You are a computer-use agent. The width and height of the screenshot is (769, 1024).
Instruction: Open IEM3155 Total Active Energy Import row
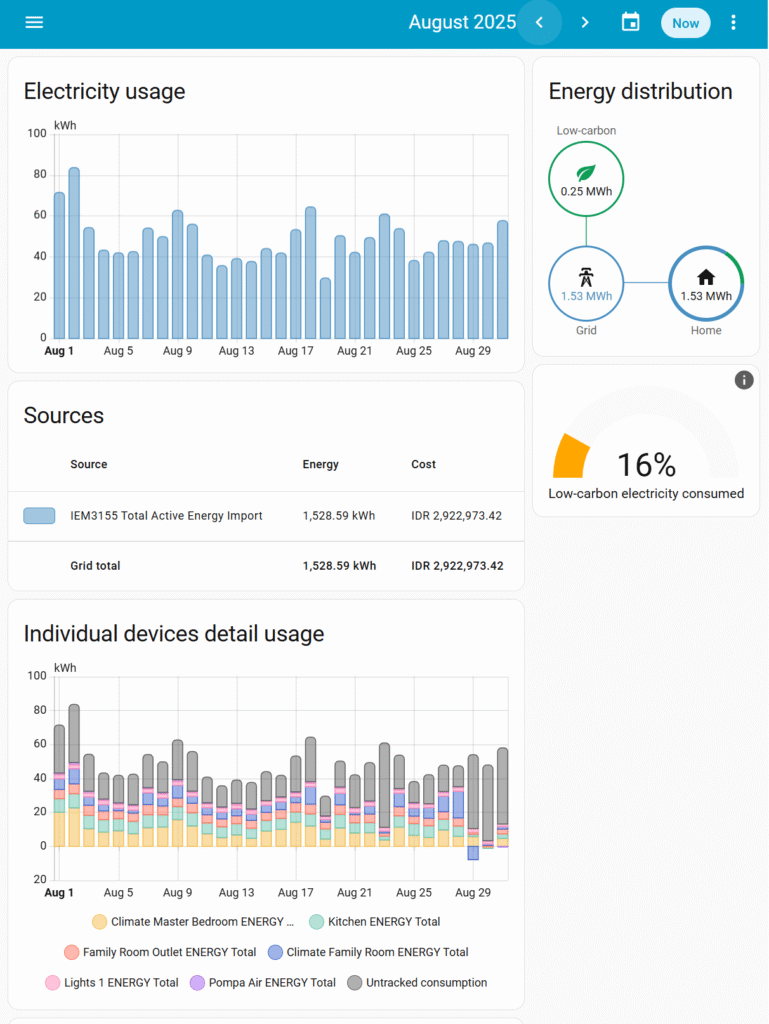point(166,516)
